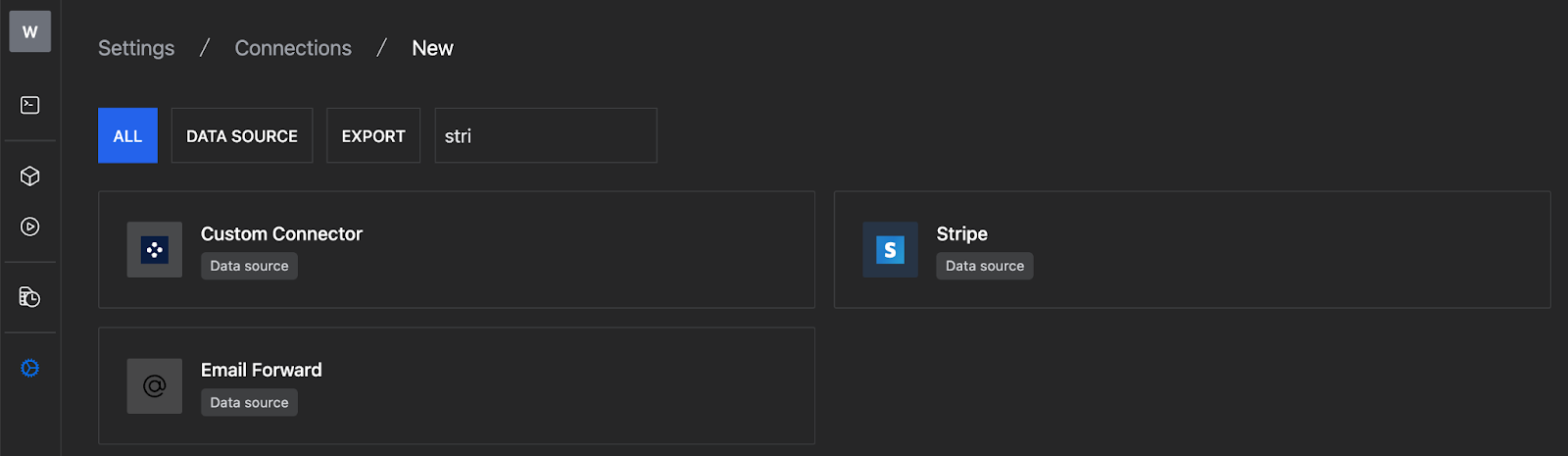1568x456 pixels.
Task: Select the settings gear sidebar icon
Action: (30, 368)
